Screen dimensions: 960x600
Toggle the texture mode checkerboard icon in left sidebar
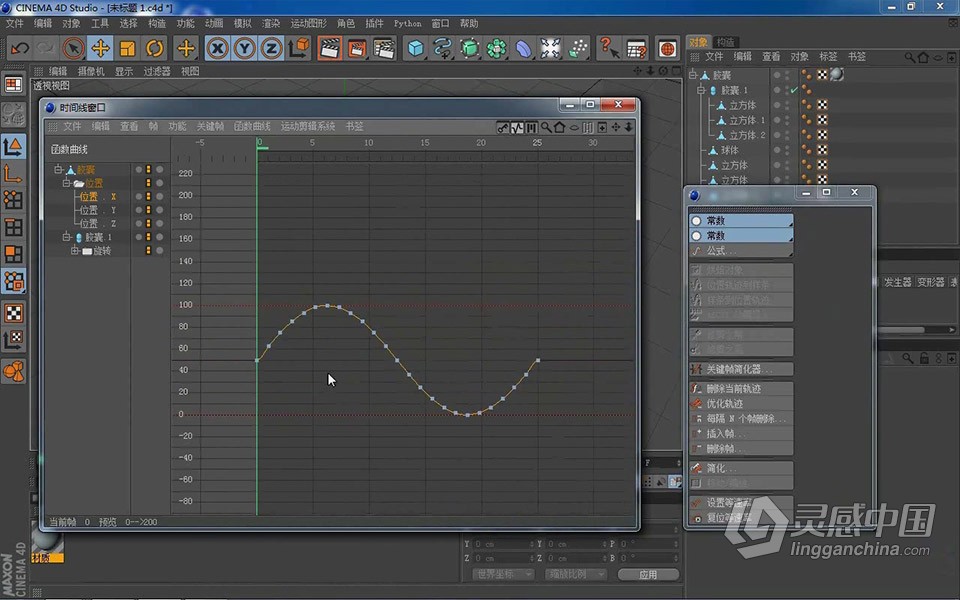13,313
